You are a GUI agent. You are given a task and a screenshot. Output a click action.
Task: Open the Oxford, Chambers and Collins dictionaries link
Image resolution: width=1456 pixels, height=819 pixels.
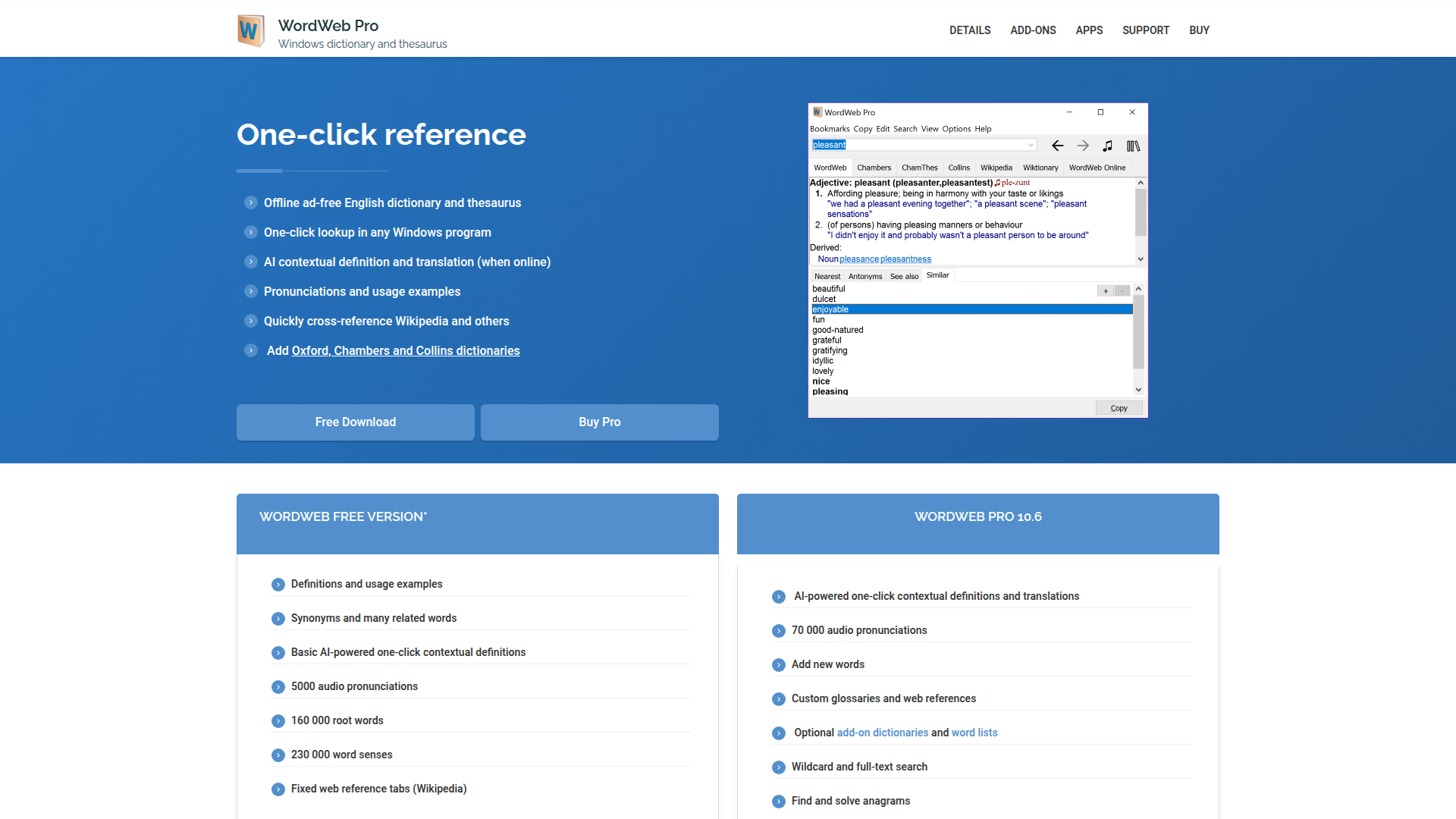point(406,350)
